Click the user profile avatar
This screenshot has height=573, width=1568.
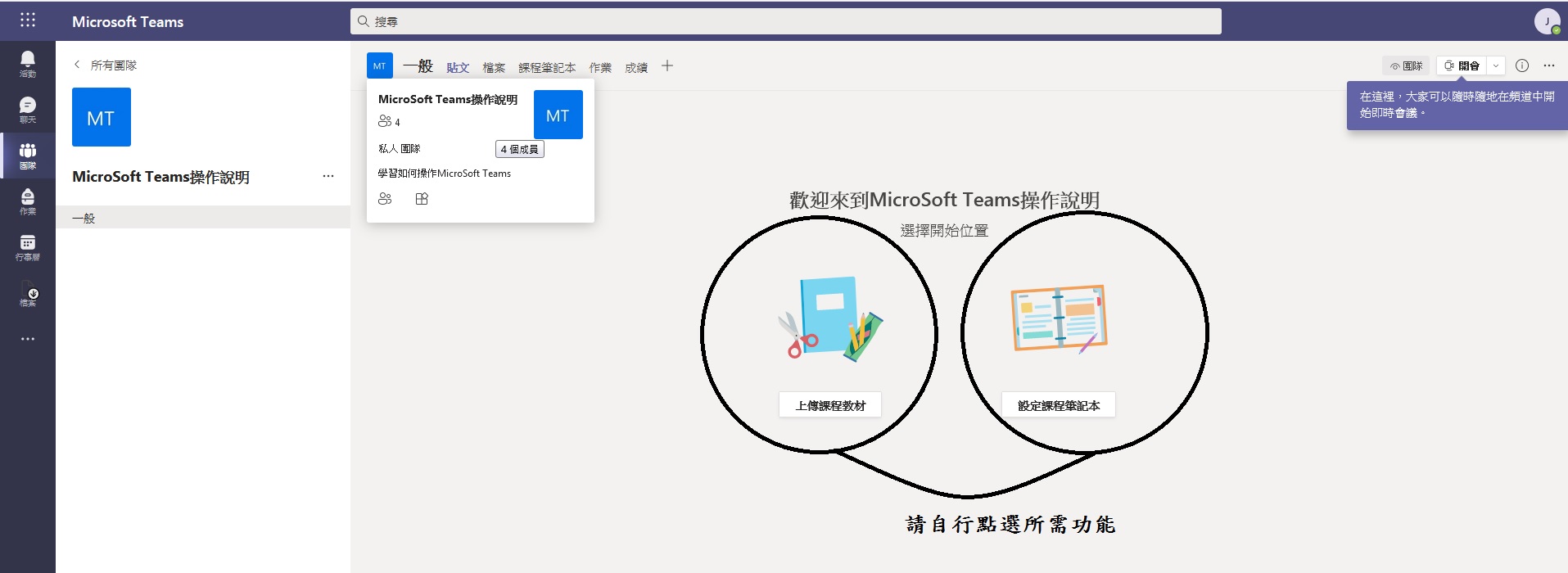point(1547,21)
